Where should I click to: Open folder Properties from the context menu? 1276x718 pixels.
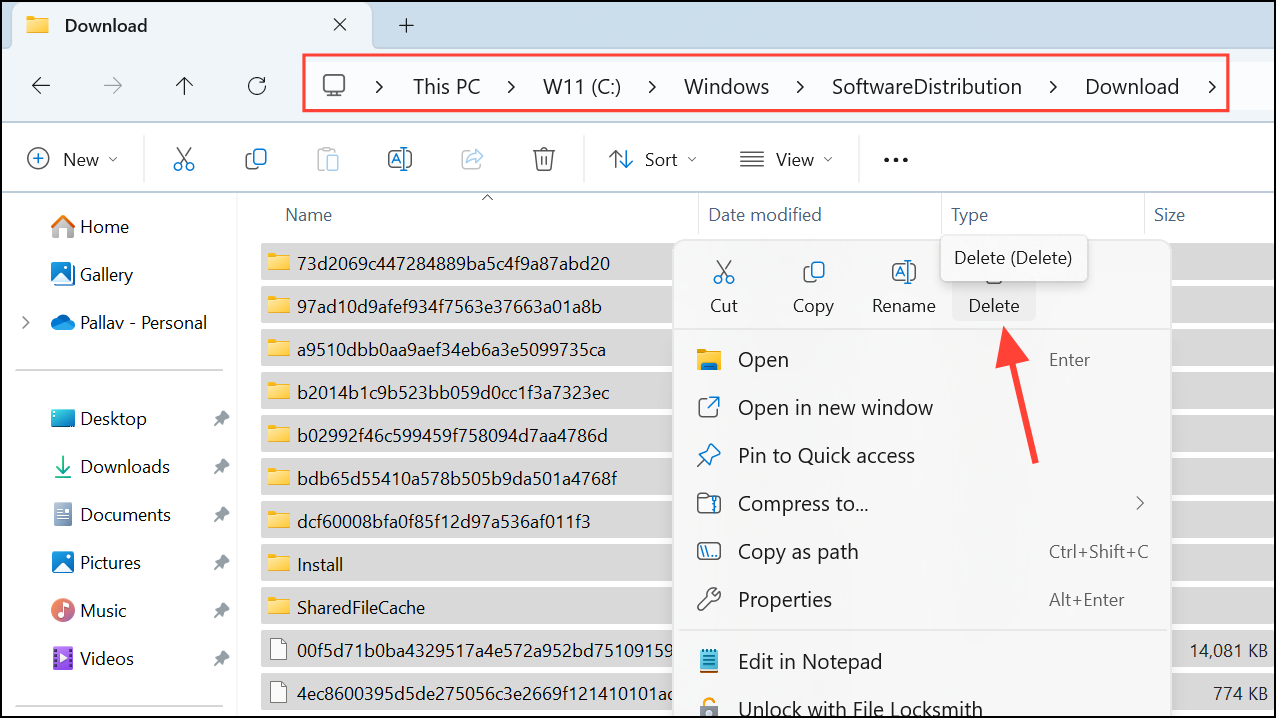click(783, 599)
